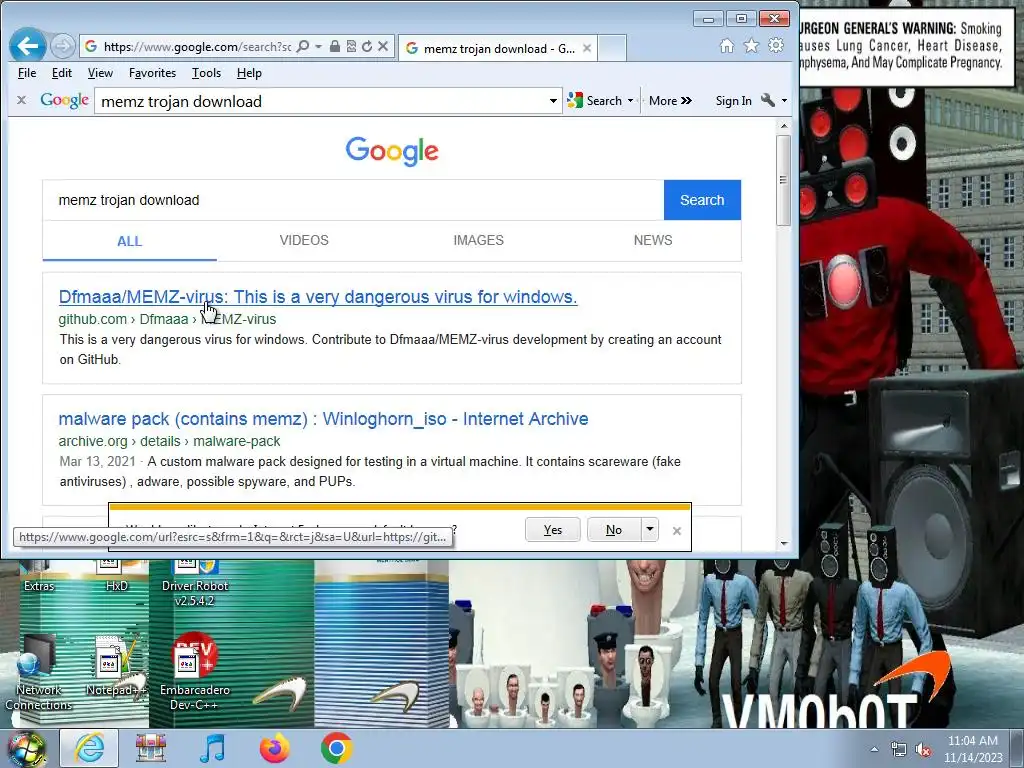1024x768 pixels.
Task: Open the music note app on taskbar
Action: pyautogui.click(x=212, y=748)
